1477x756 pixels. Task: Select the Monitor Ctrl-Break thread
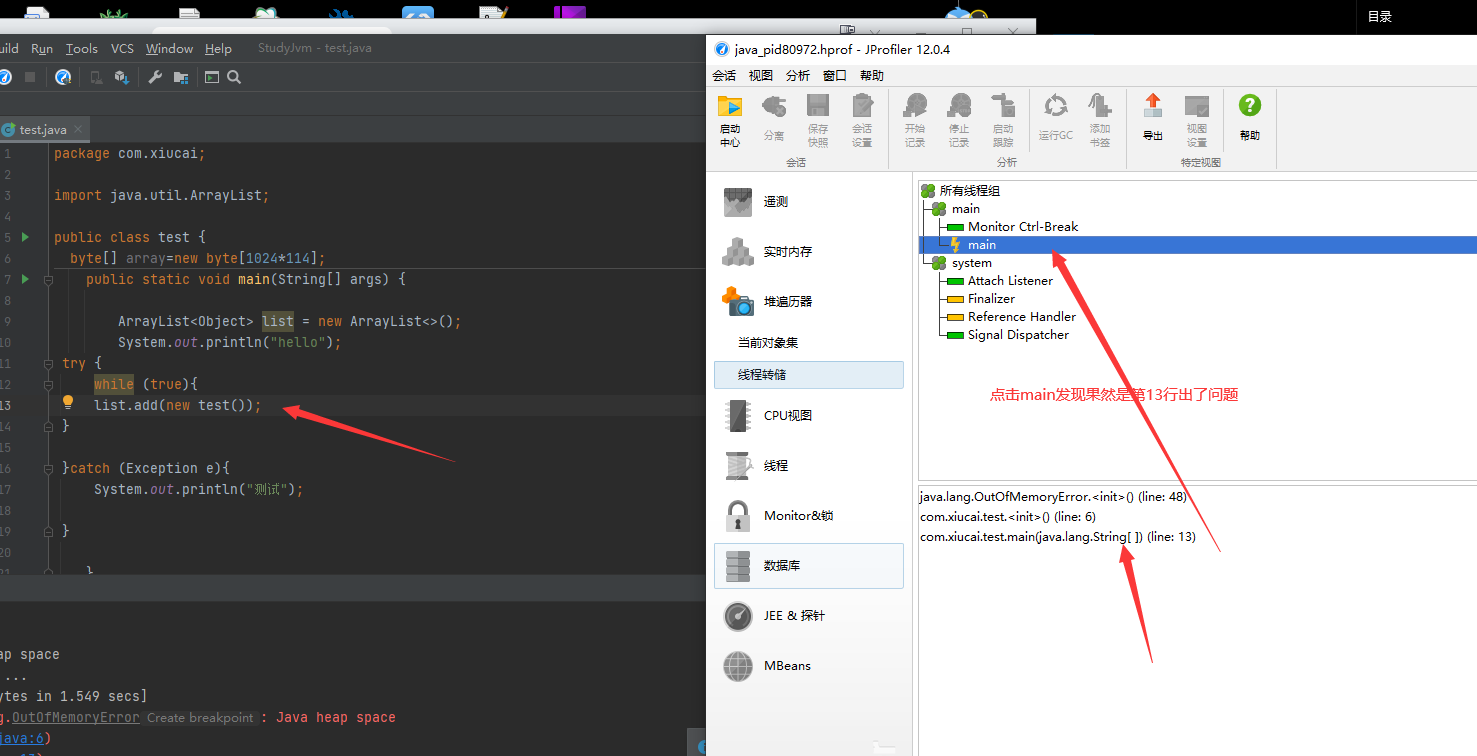(x=1023, y=227)
